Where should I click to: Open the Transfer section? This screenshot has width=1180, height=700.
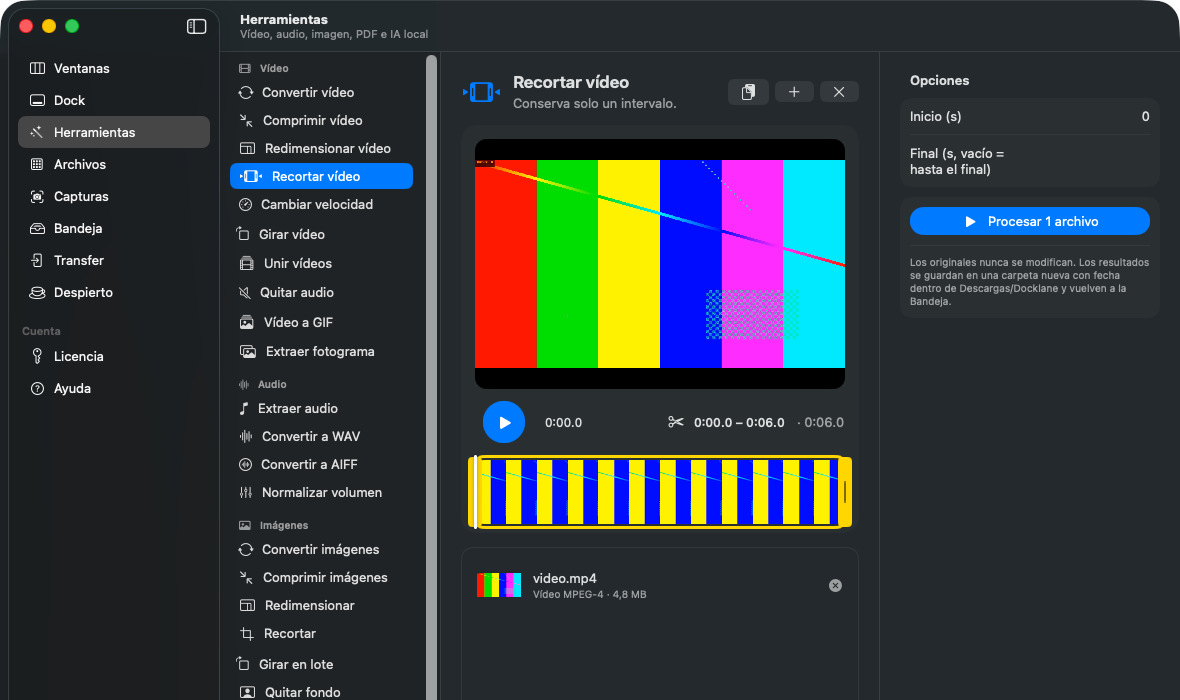[114, 260]
